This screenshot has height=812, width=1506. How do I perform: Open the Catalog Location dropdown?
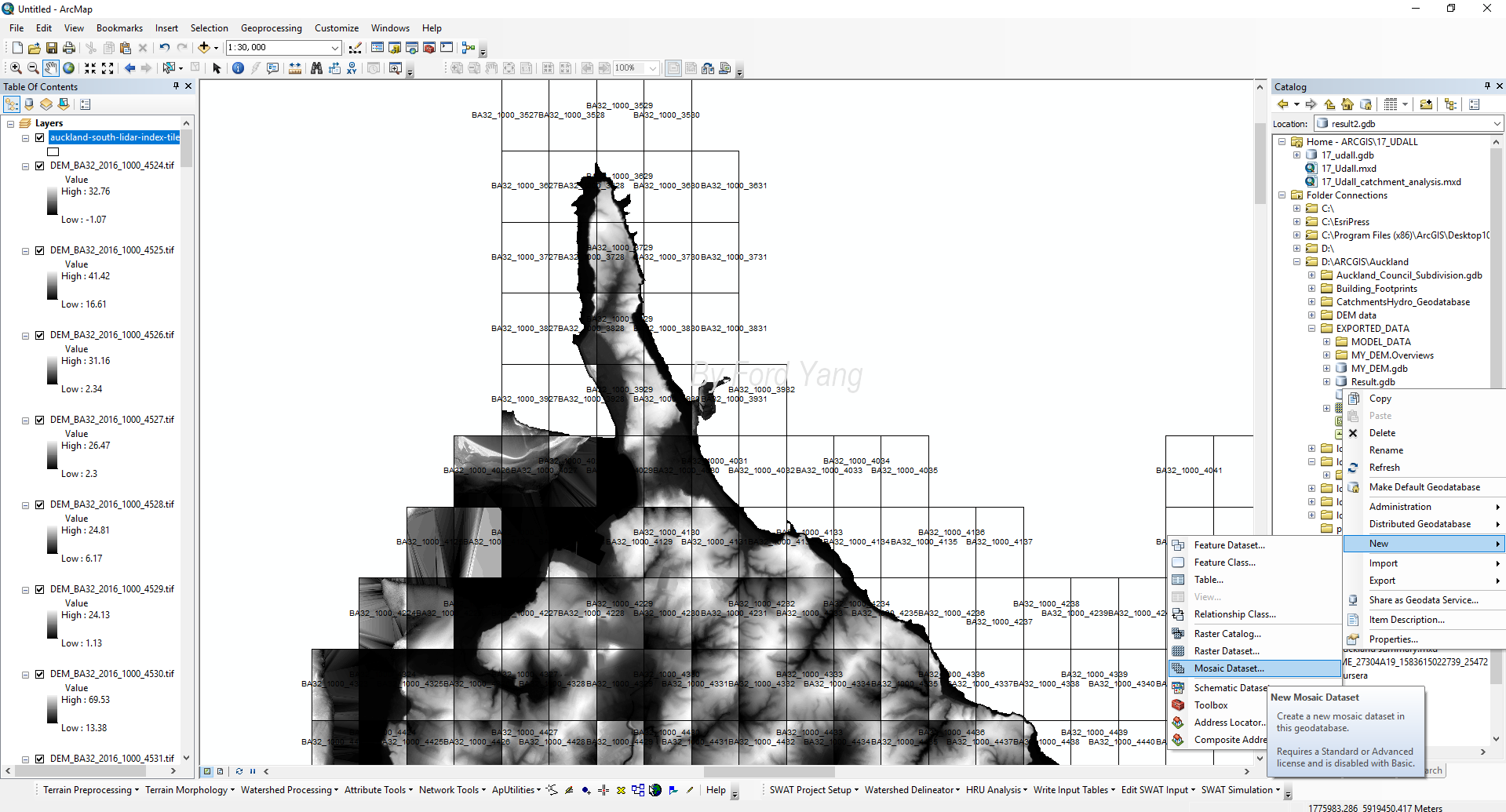1497,124
